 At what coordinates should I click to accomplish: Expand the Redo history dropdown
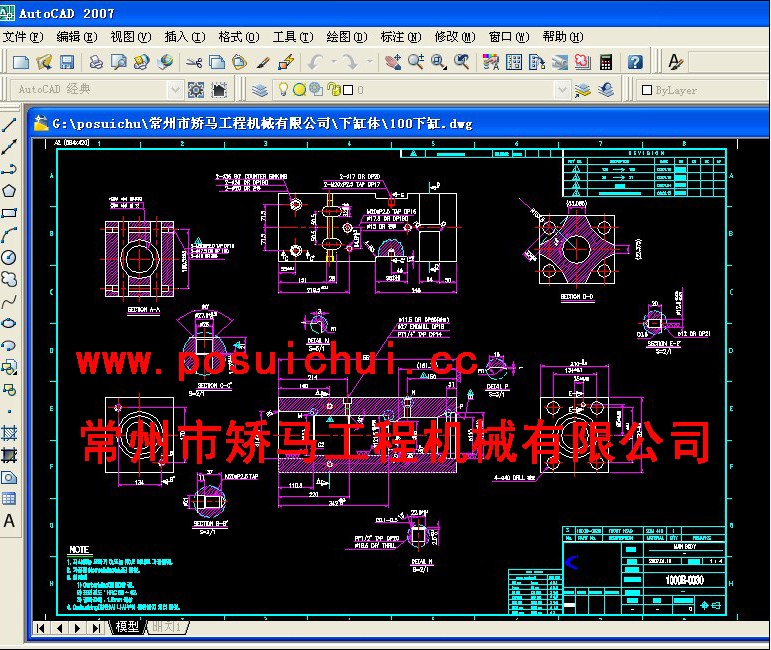[x=369, y=62]
